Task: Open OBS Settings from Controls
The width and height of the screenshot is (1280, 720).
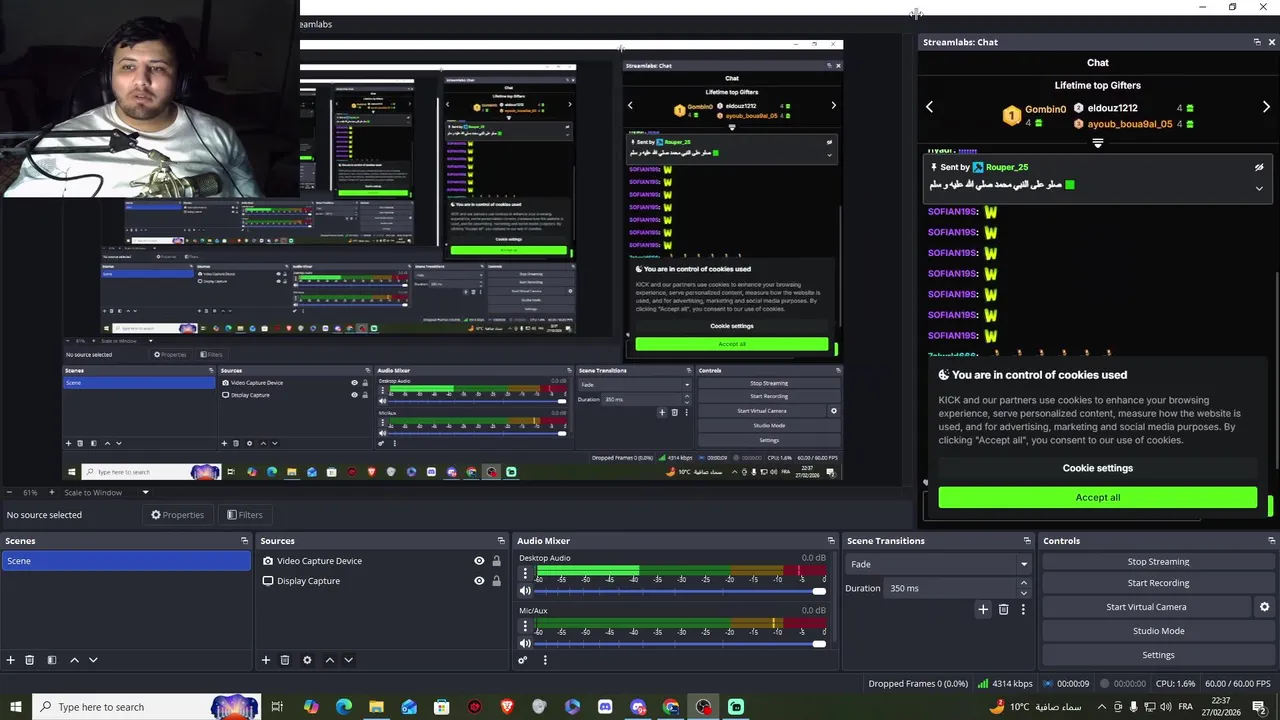Action: pos(1158,655)
